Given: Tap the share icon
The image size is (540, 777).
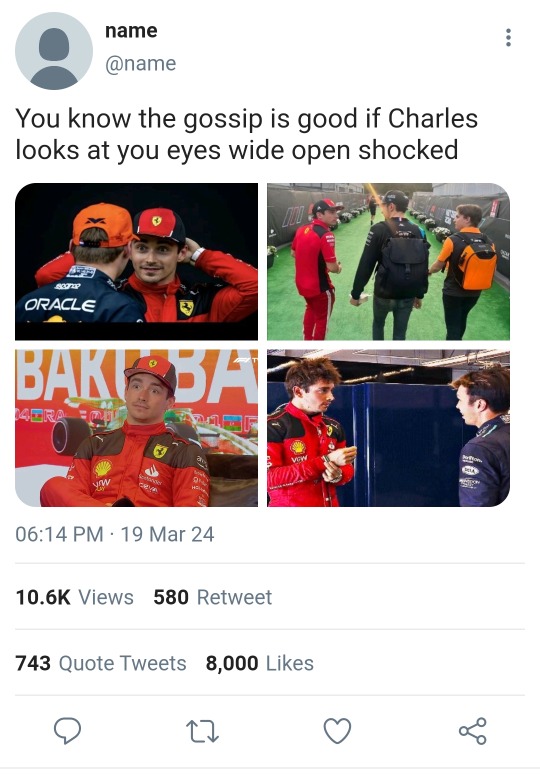Looking at the screenshot, I should coord(473,731).
